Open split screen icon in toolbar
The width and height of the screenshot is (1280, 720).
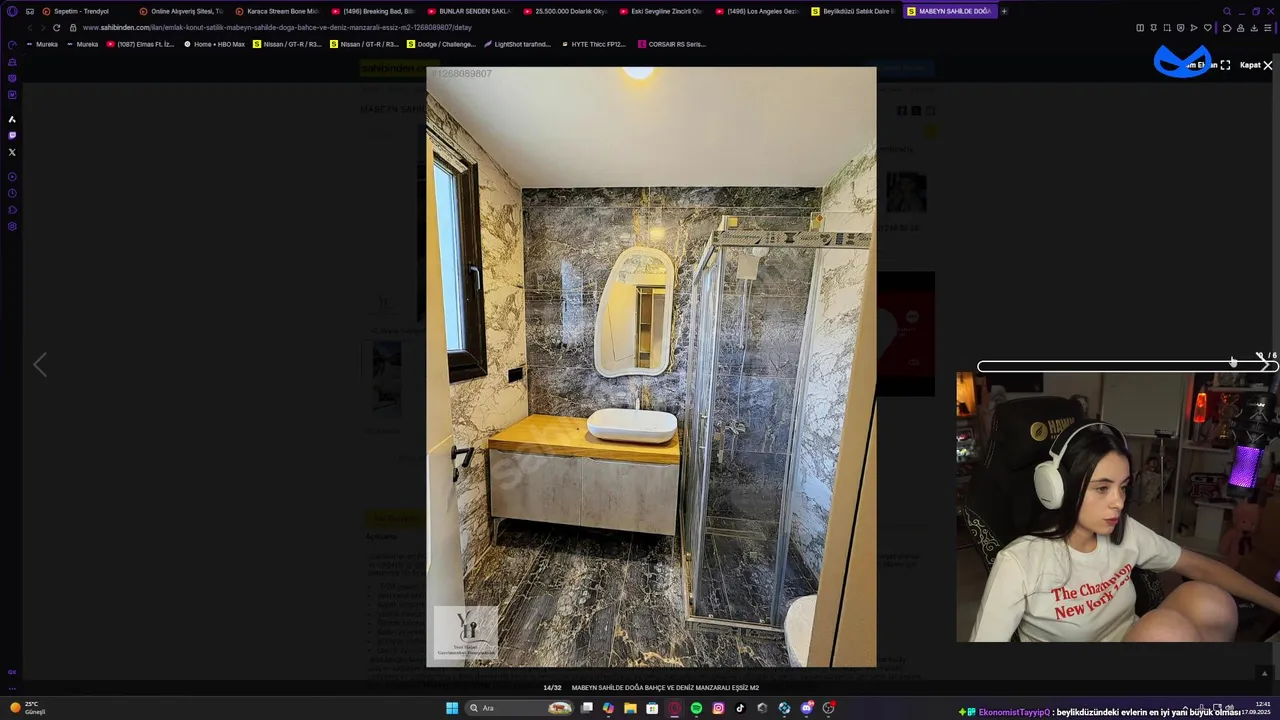(x=1140, y=27)
